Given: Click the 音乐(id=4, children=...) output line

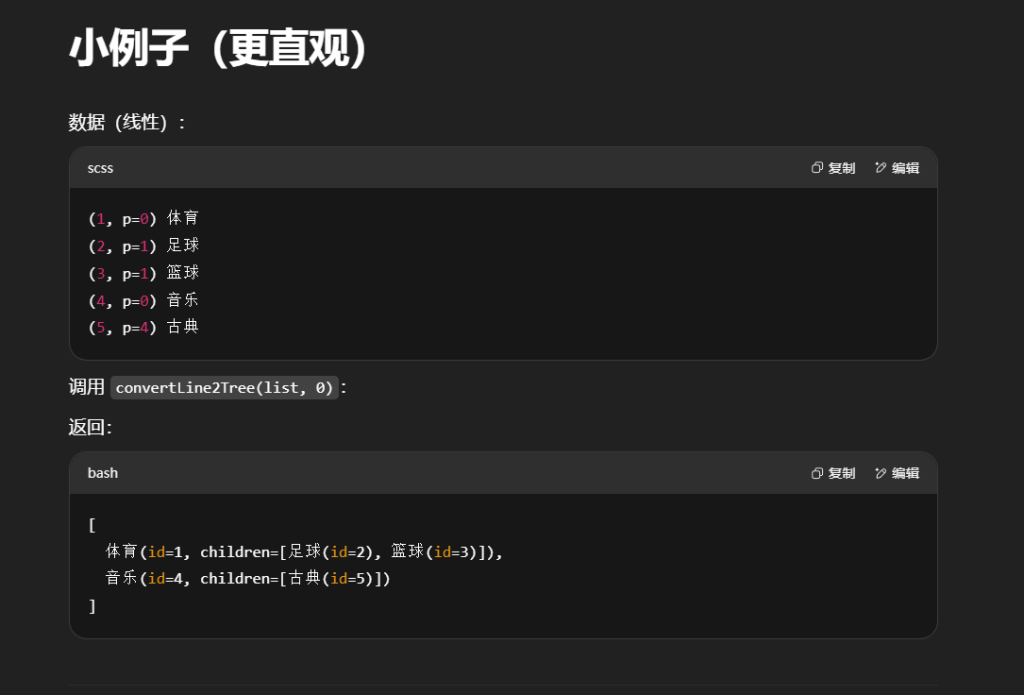Looking at the screenshot, I should (248, 578).
